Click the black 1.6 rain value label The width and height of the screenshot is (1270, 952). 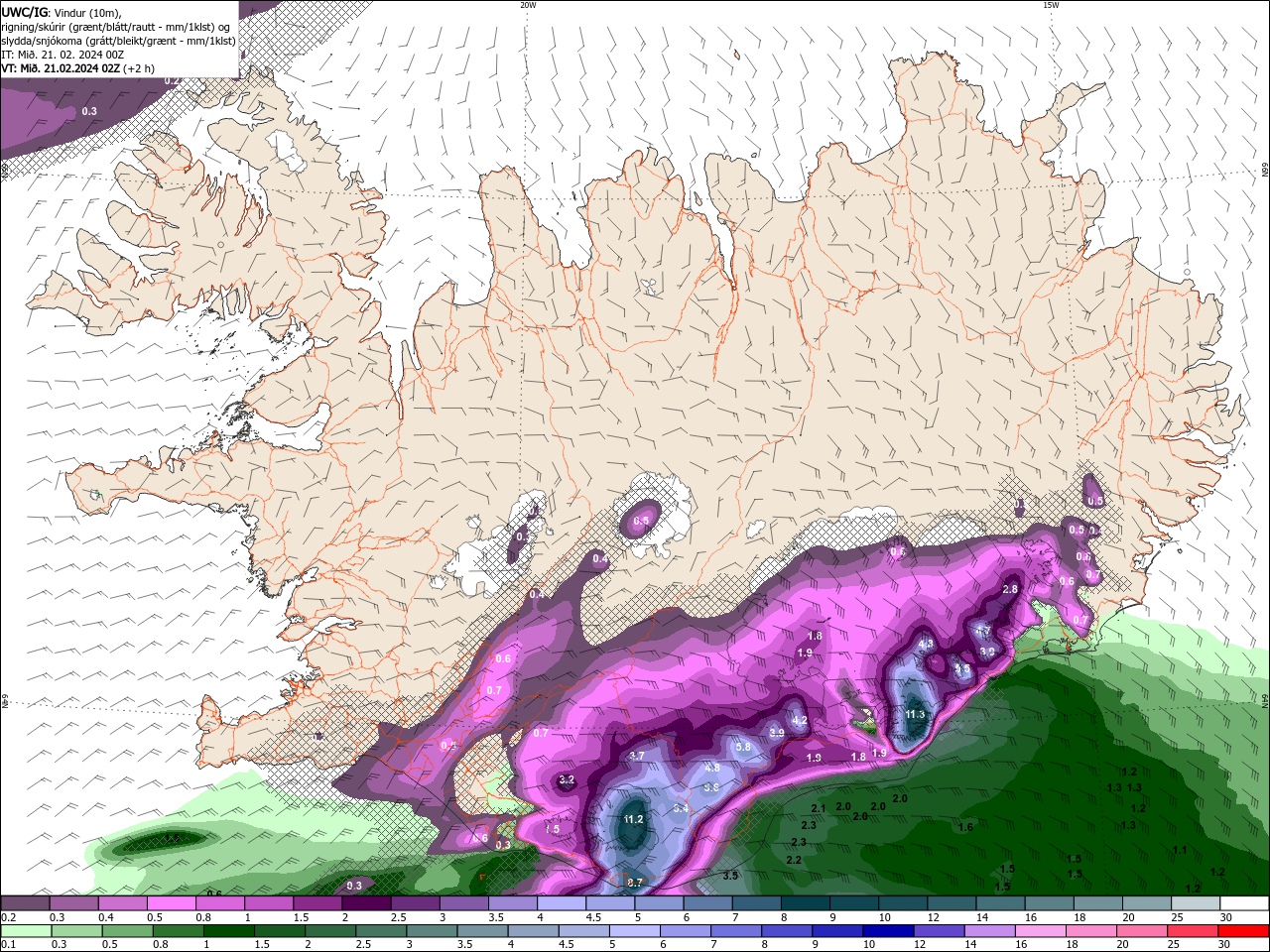tap(965, 827)
